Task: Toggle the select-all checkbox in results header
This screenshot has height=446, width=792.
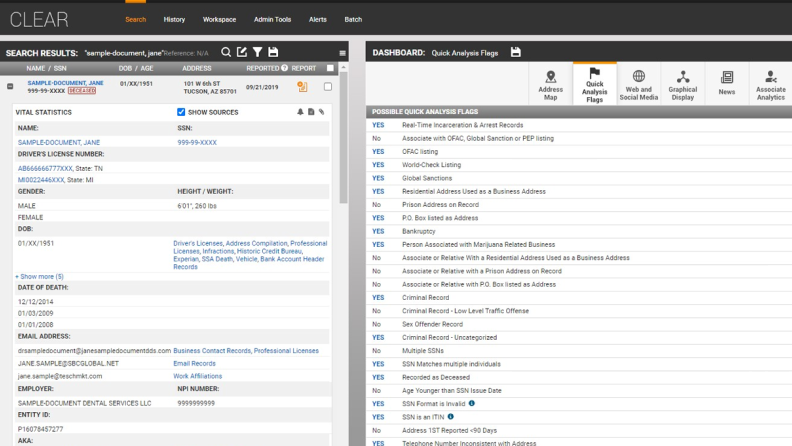Action: [328, 68]
